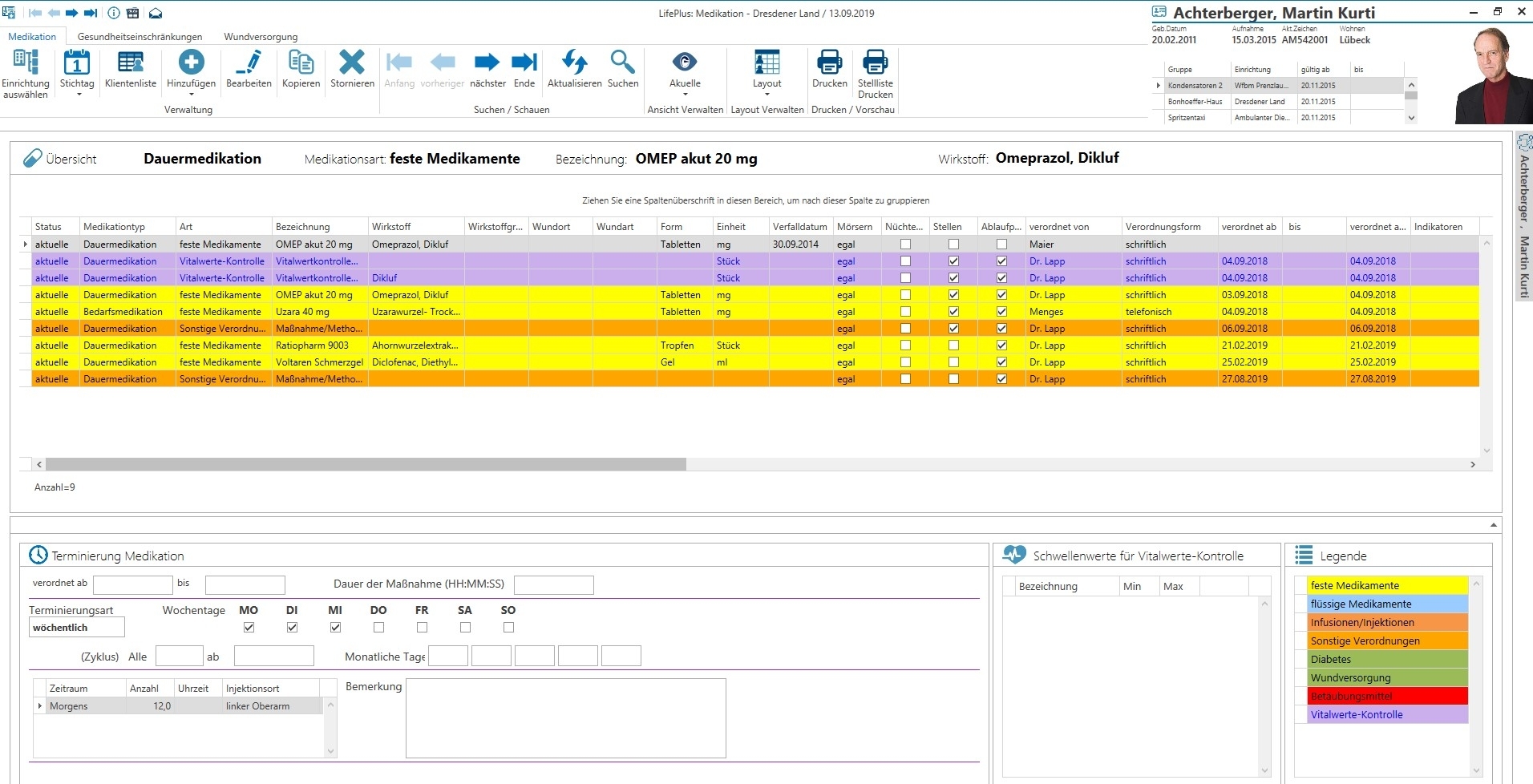The width and height of the screenshot is (1533, 784).
Task: Open the Suchen magnifier search
Action: [x=622, y=63]
